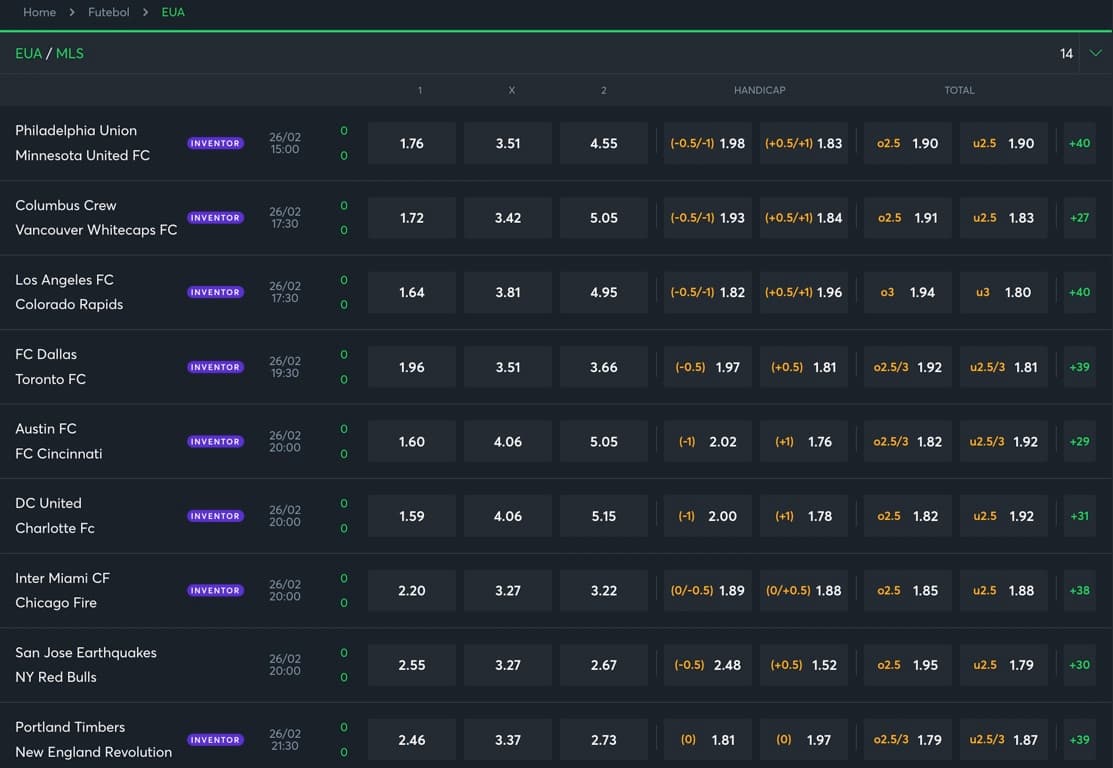Bet on Philadelphia Union win at 1.76
The width and height of the screenshot is (1113, 768).
pyautogui.click(x=412, y=143)
